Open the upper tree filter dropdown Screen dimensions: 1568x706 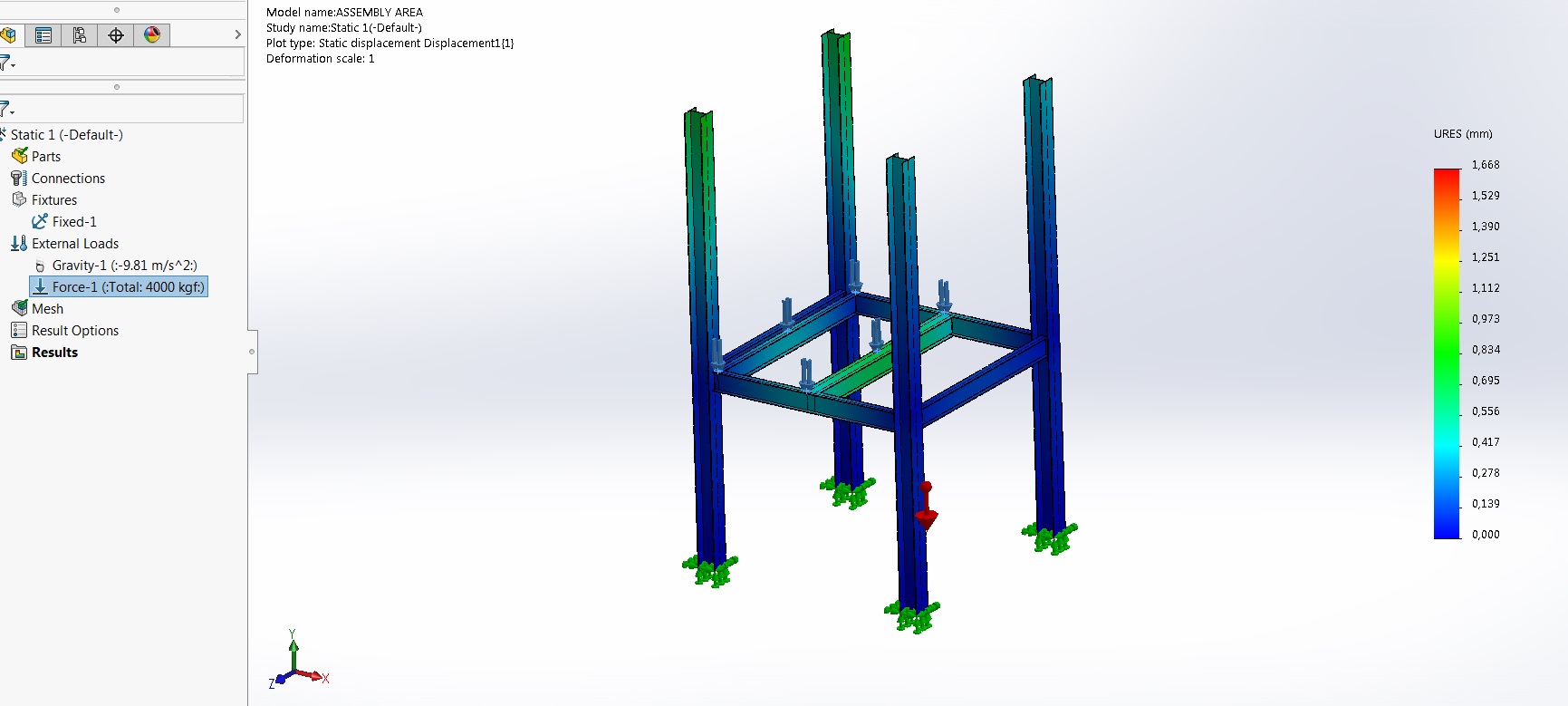tap(7, 63)
